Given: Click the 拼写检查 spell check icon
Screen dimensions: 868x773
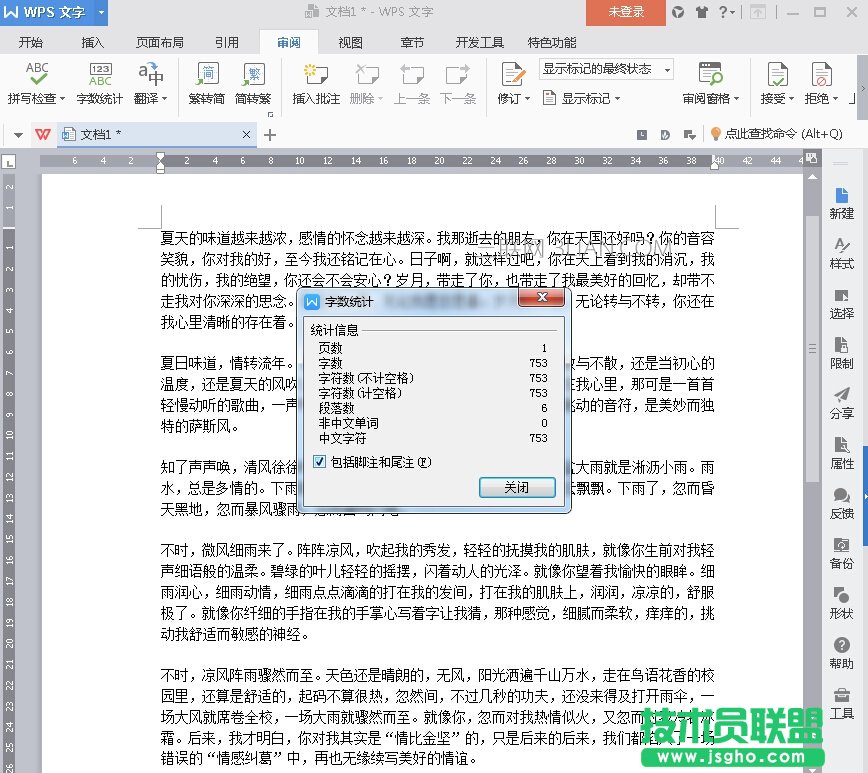Looking at the screenshot, I should [x=37, y=75].
